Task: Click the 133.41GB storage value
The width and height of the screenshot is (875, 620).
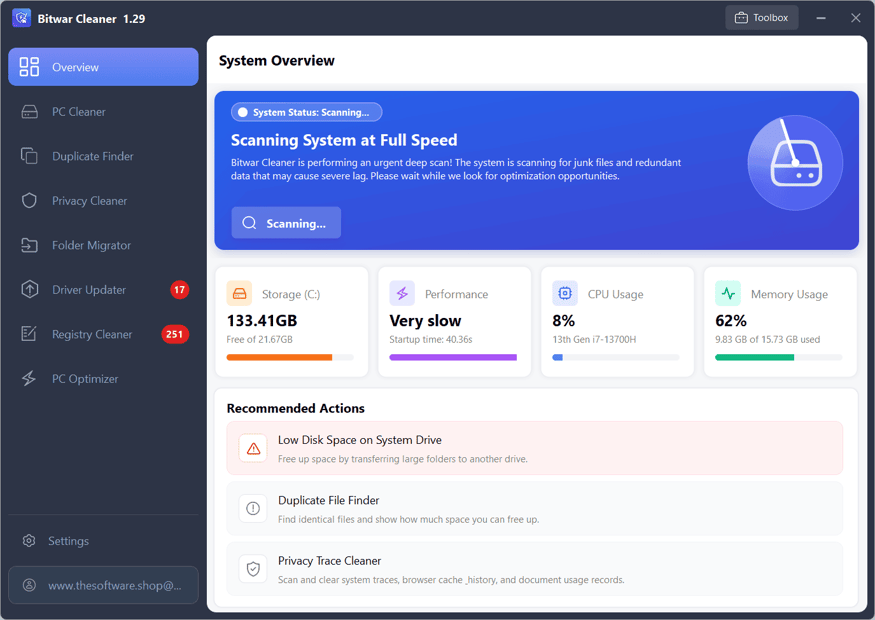Action: click(x=262, y=320)
